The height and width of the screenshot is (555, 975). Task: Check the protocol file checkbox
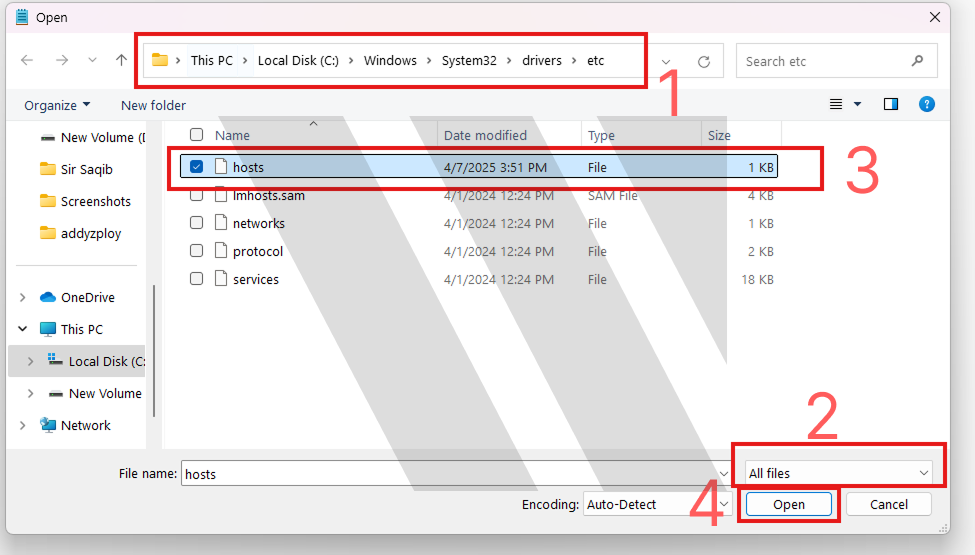click(x=196, y=250)
